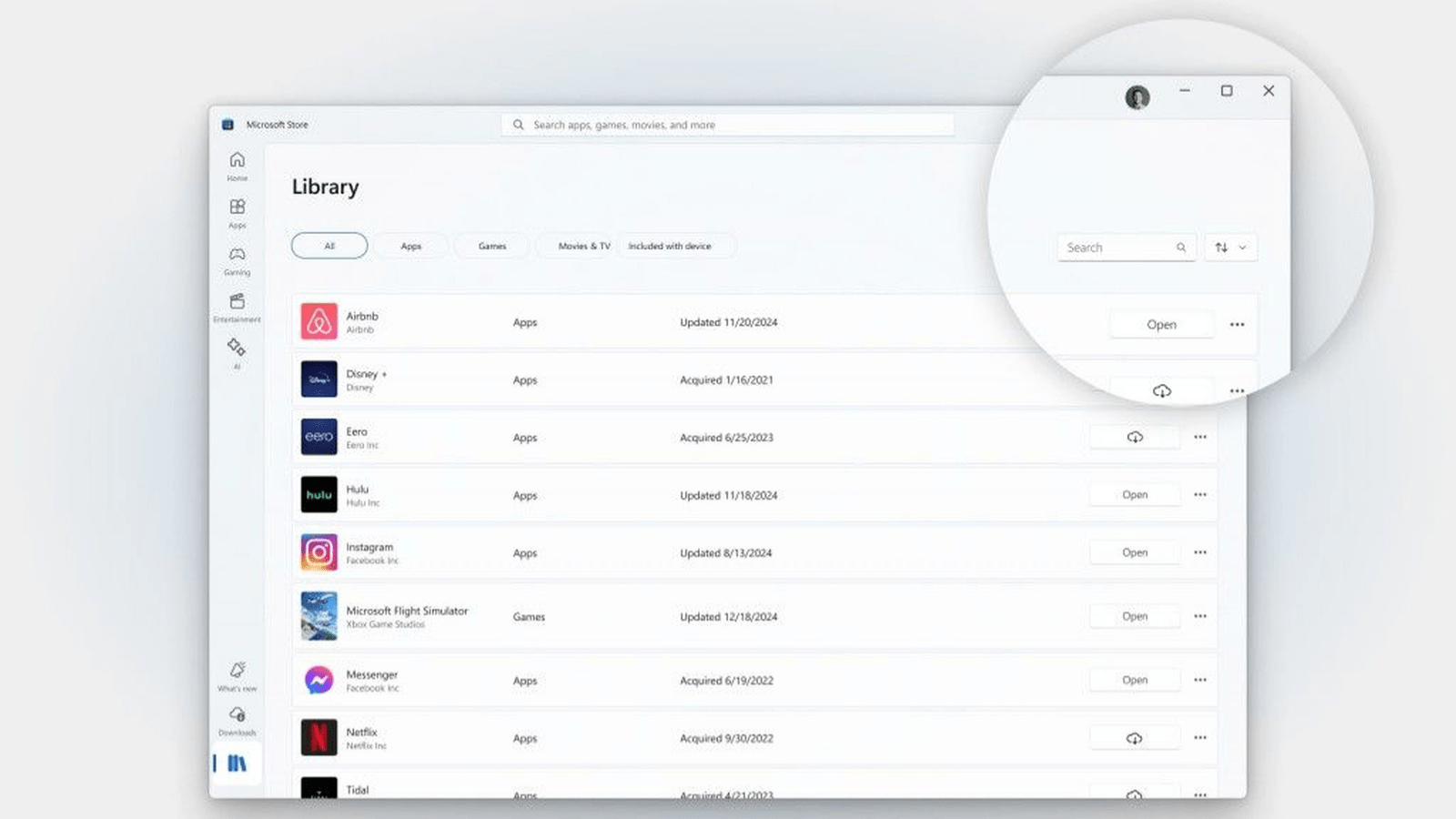
Task: Open more options for Instagram
Action: (x=1200, y=552)
